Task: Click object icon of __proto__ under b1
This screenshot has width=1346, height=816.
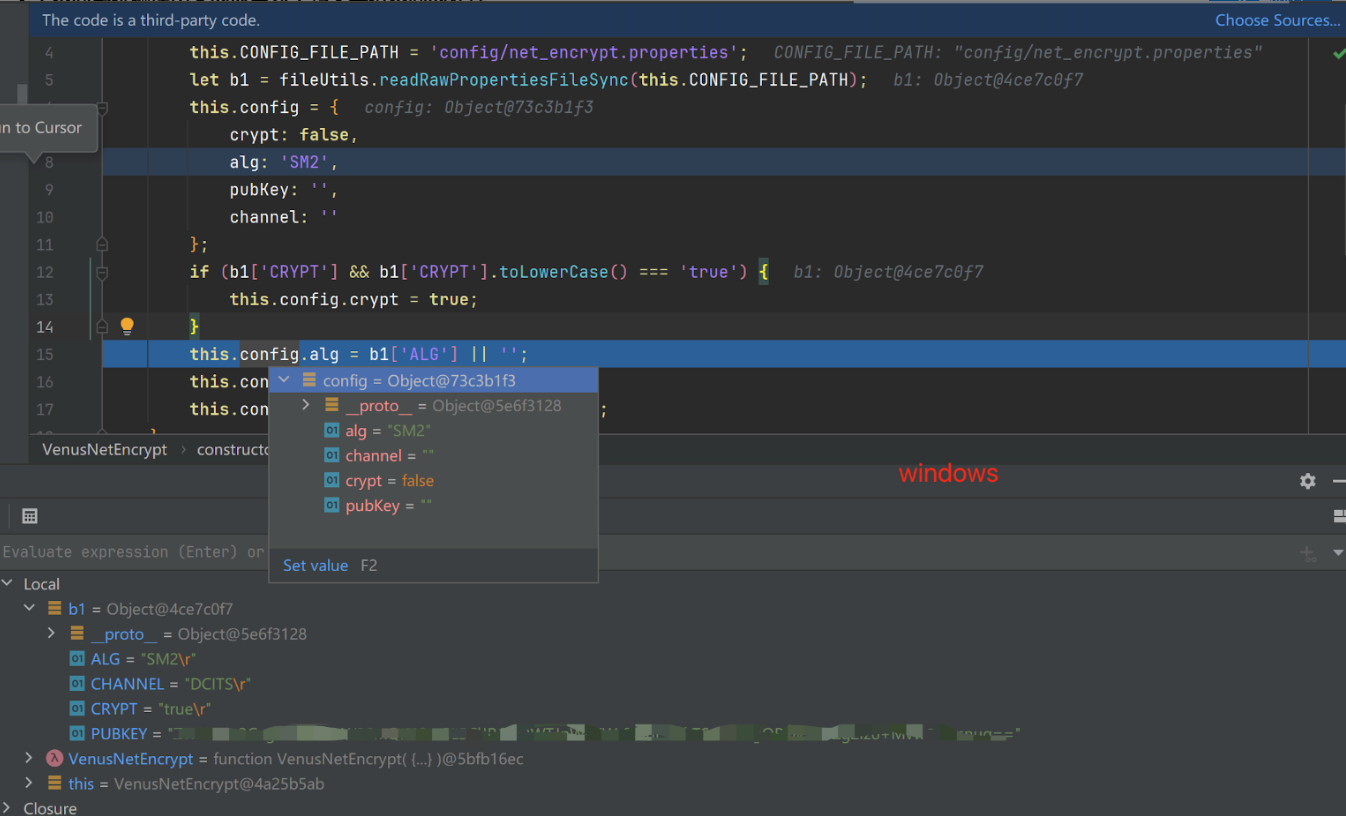Action: point(77,634)
